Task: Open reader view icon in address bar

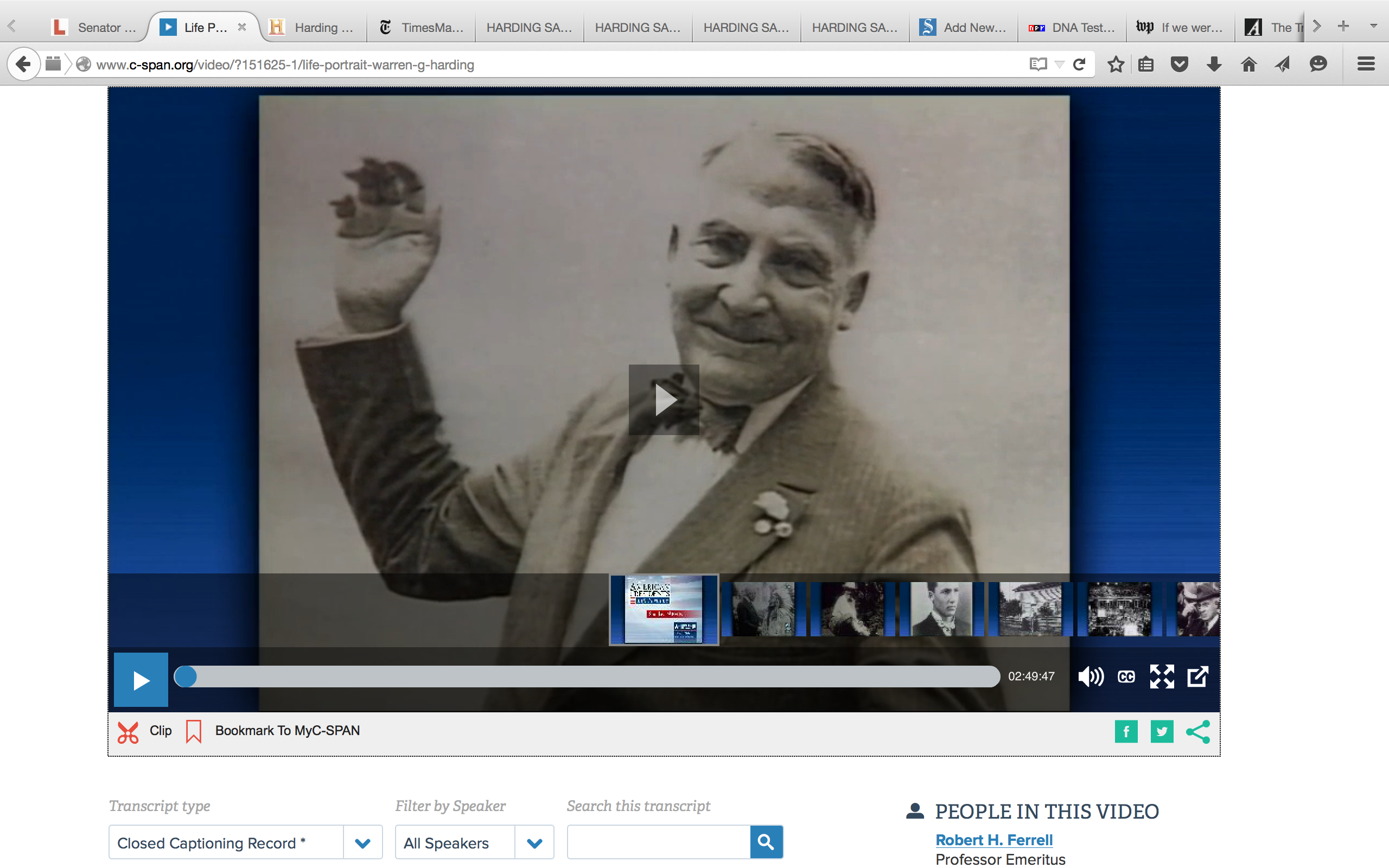Action: (x=1038, y=65)
